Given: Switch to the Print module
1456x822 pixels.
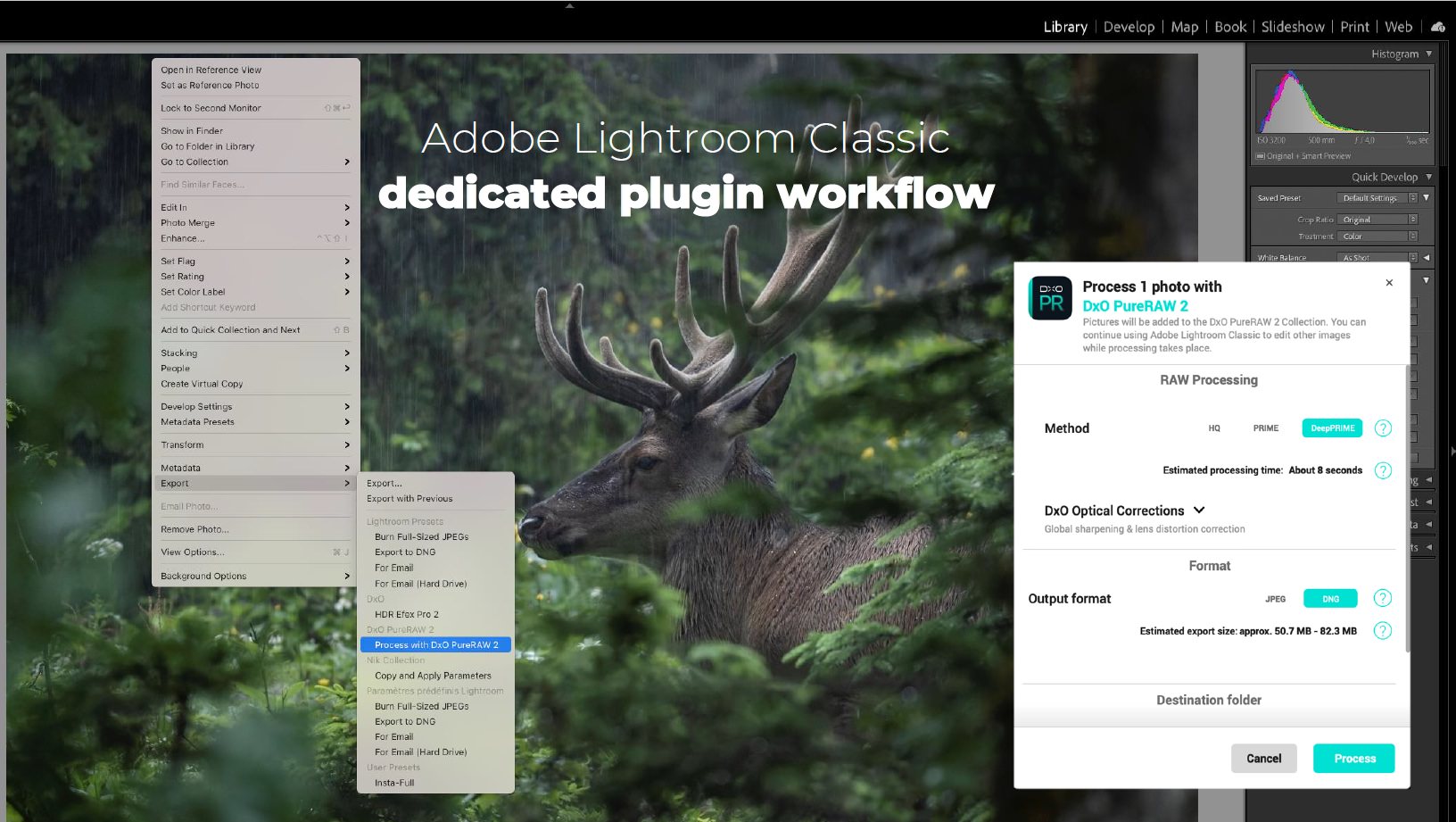Looking at the screenshot, I should [x=1354, y=27].
